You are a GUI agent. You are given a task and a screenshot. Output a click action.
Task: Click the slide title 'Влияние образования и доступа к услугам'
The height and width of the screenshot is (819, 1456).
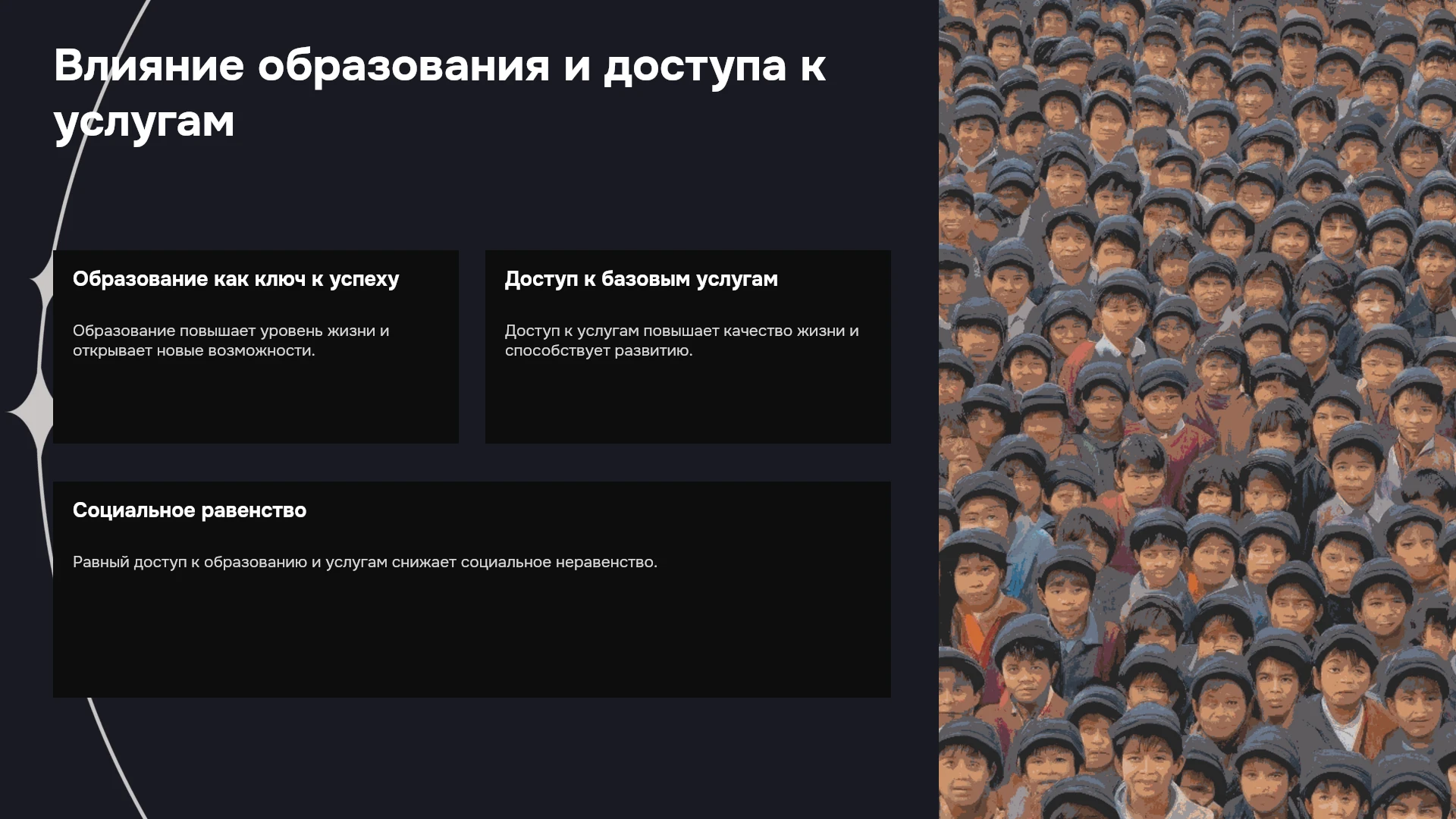(x=440, y=93)
